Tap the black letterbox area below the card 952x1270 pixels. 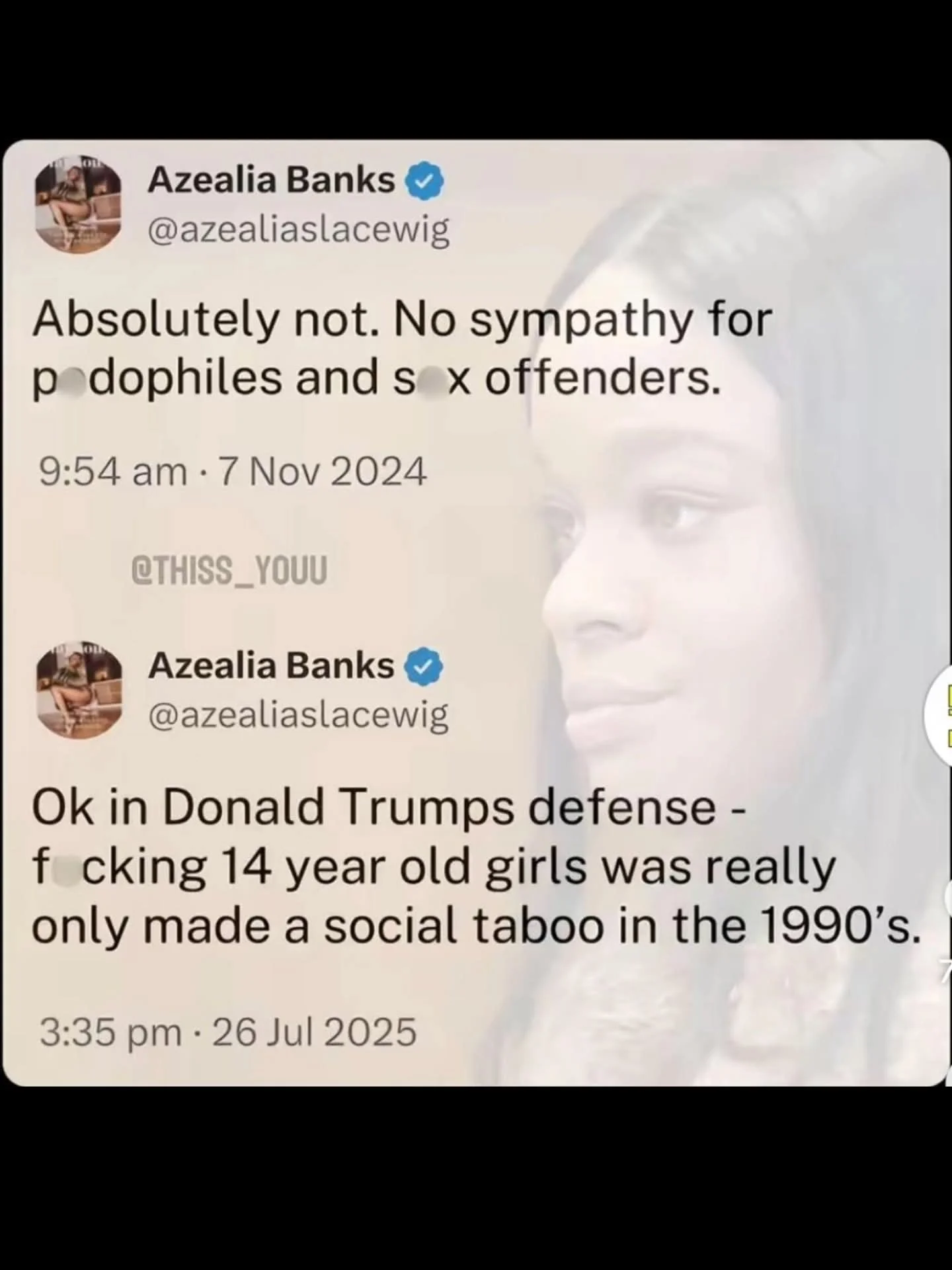point(476,1179)
